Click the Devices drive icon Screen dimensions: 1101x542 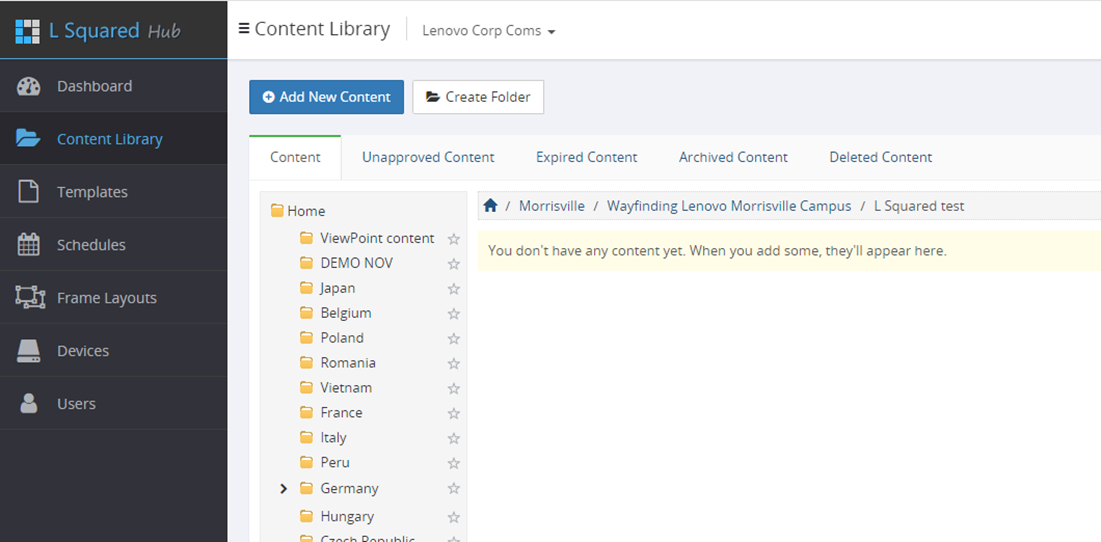point(28,351)
